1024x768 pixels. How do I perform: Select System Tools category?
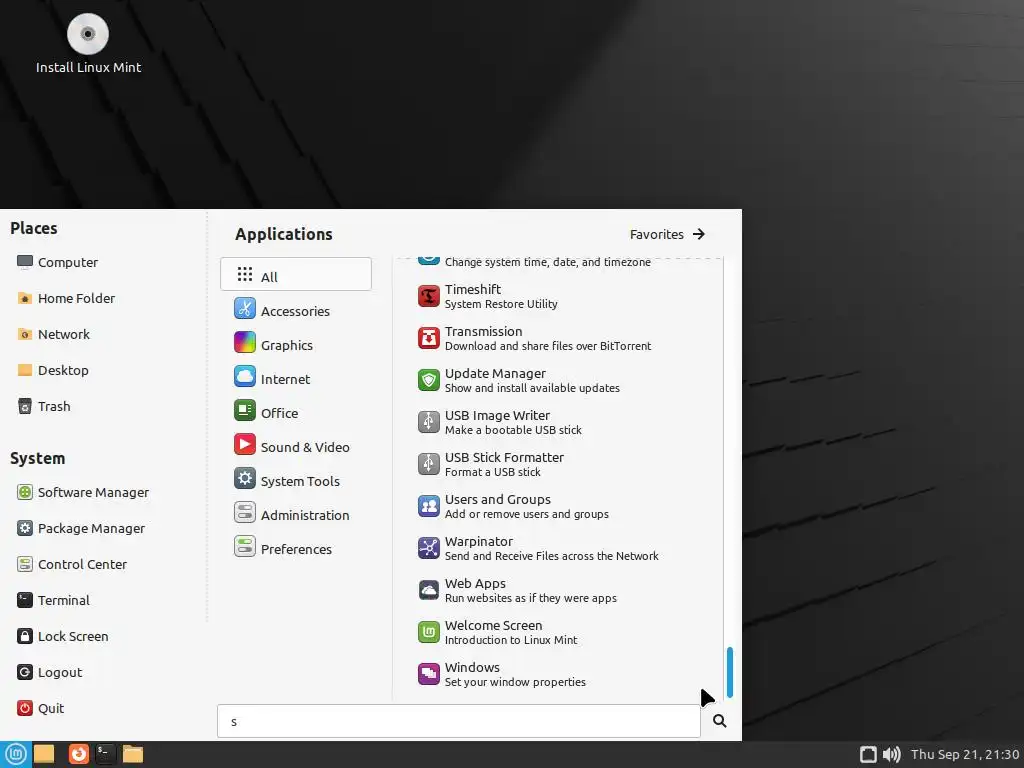click(296, 479)
